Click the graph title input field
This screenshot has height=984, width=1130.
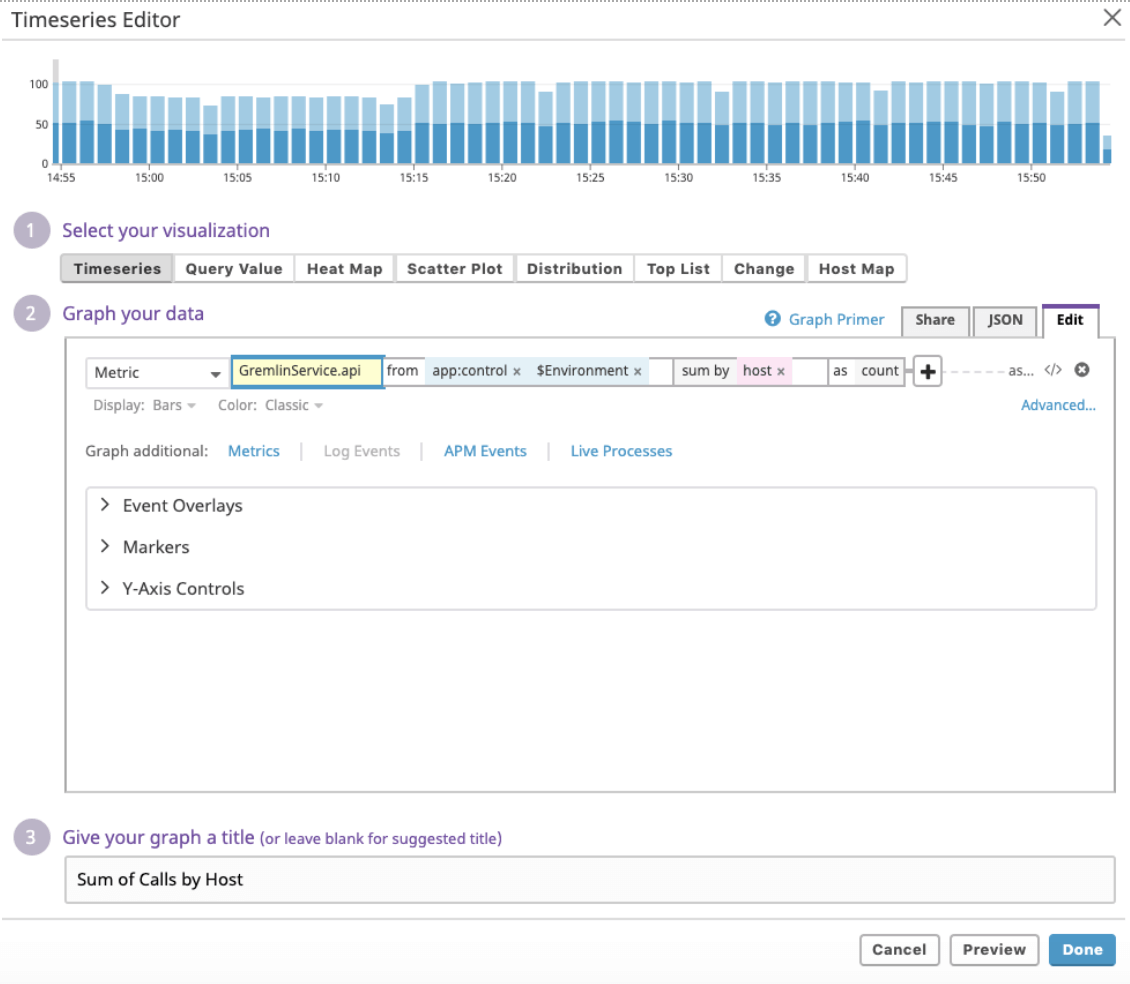click(590, 879)
